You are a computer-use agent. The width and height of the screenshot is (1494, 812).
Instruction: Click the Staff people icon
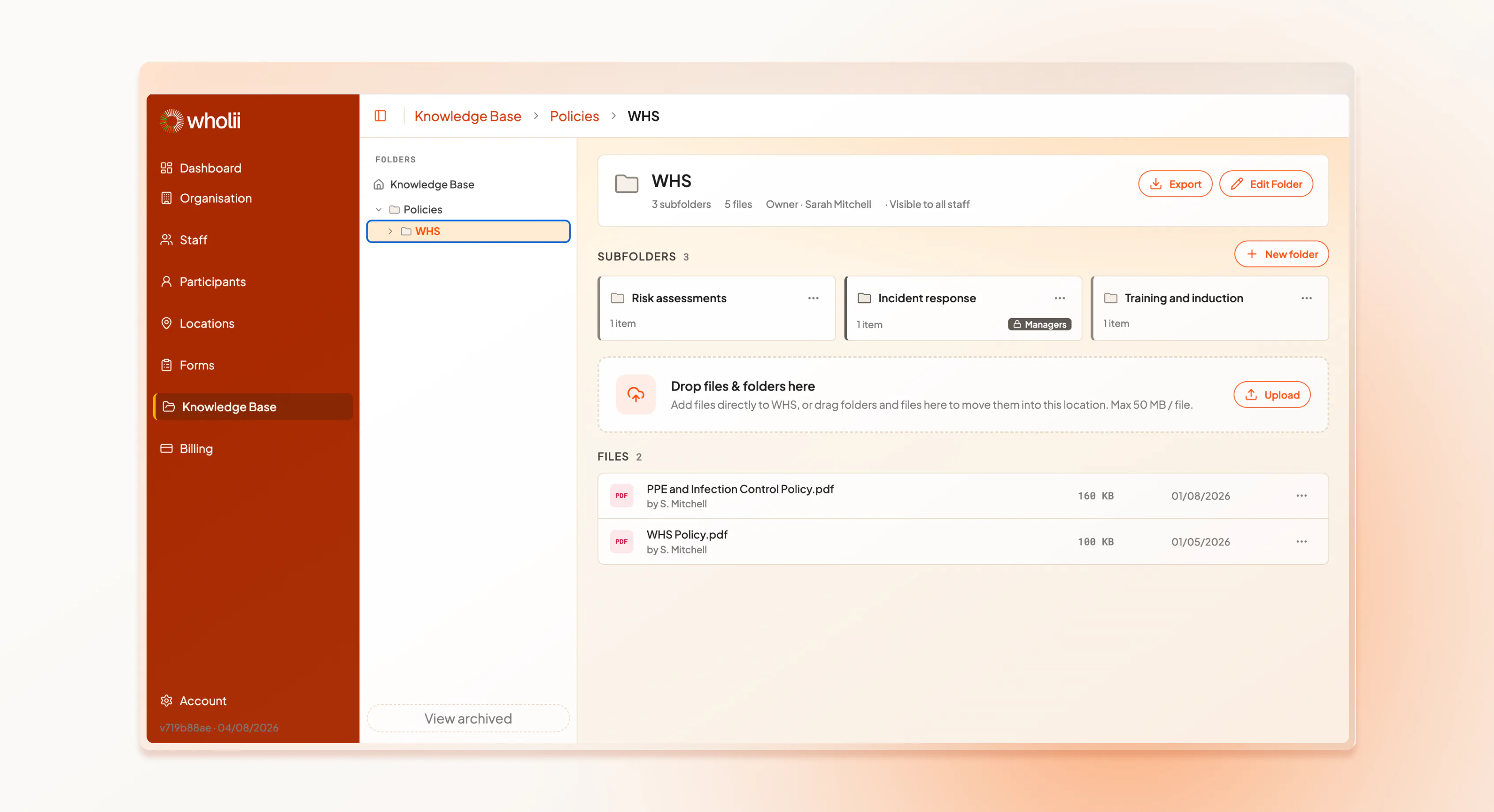pos(166,240)
